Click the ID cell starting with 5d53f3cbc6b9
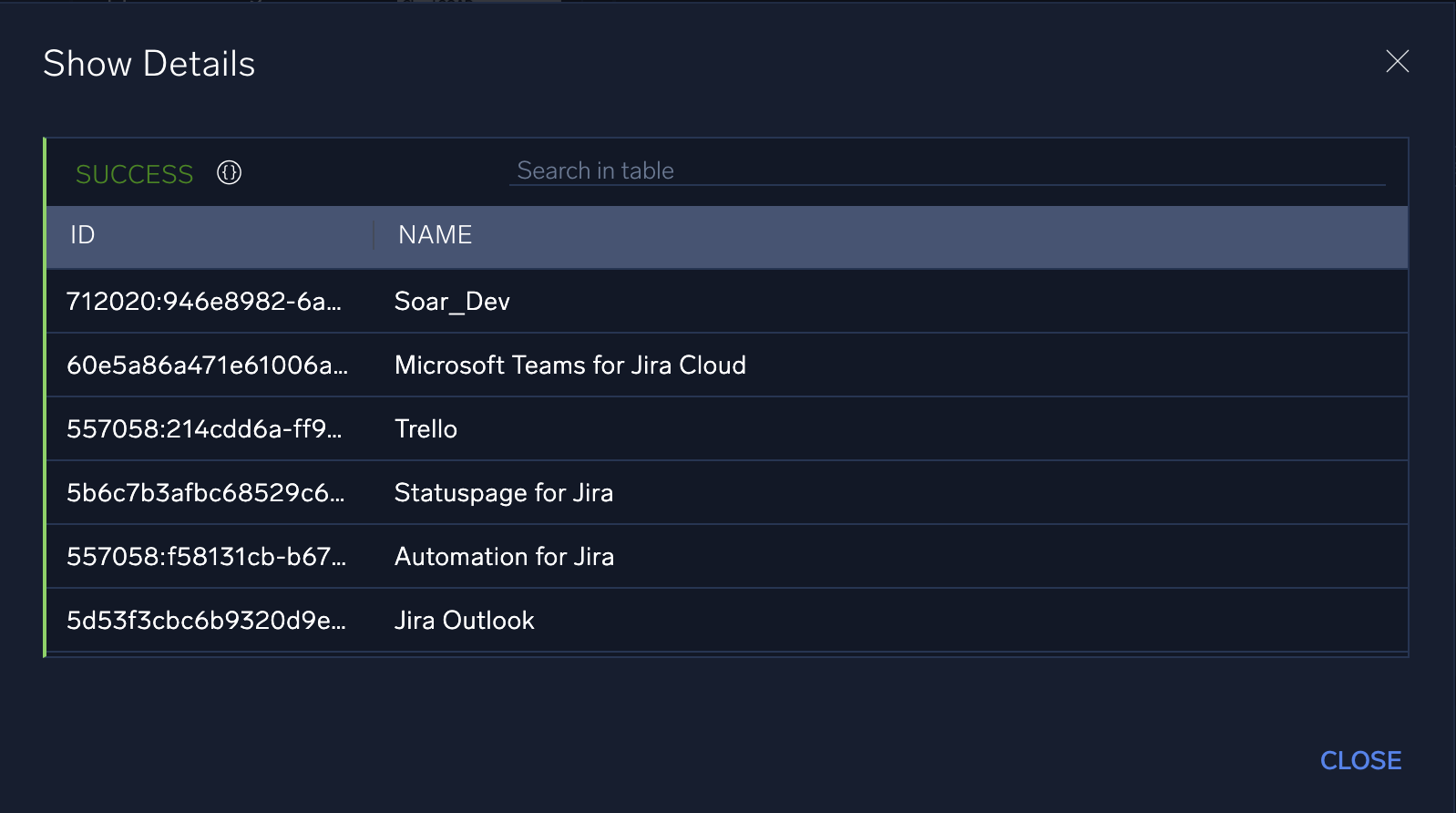 (206, 621)
